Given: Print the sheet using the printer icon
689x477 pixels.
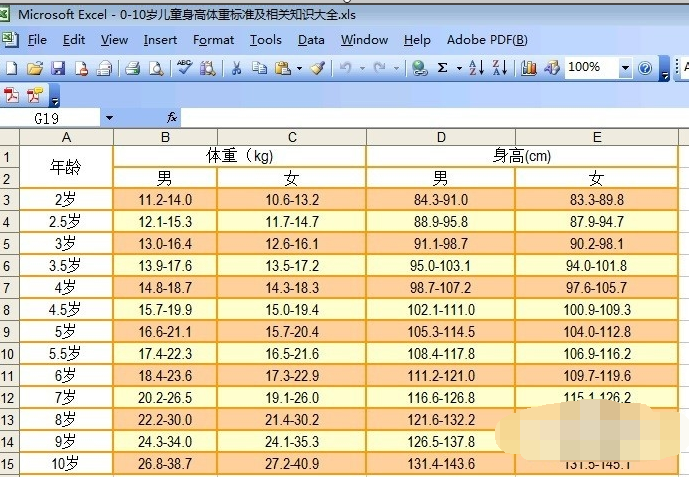Looking at the screenshot, I should click(x=132, y=68).
